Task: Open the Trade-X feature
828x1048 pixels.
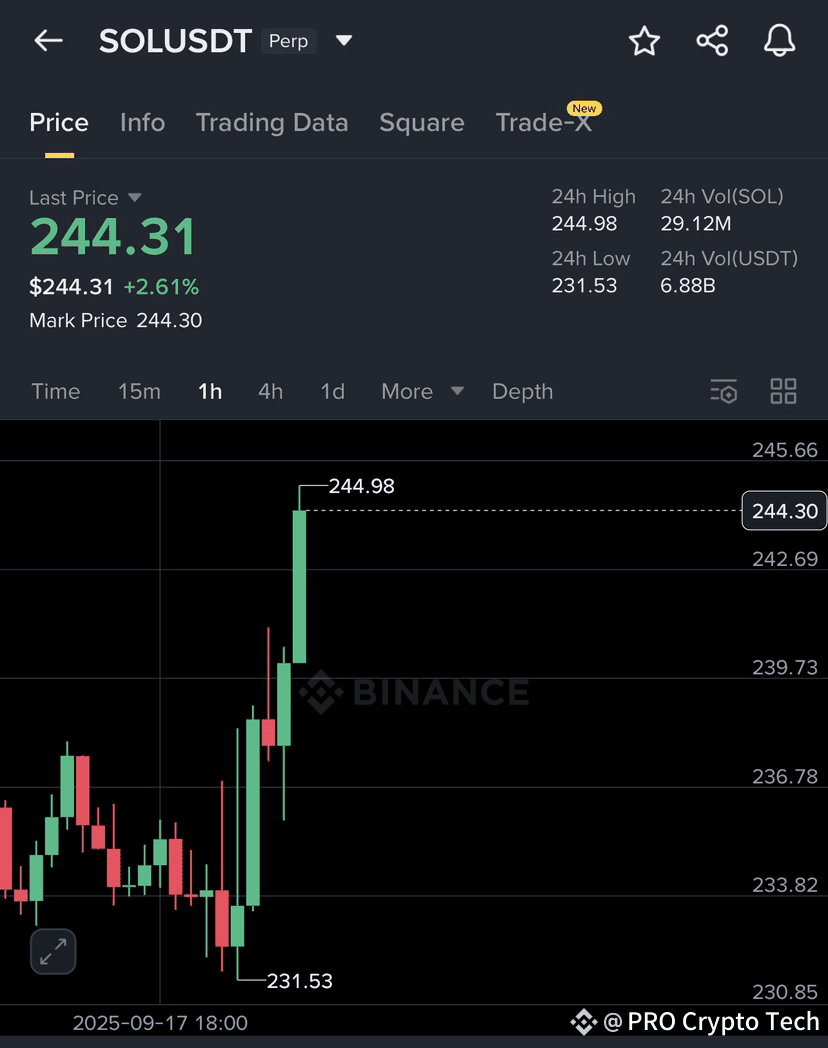Action: [x=541, y=122]
